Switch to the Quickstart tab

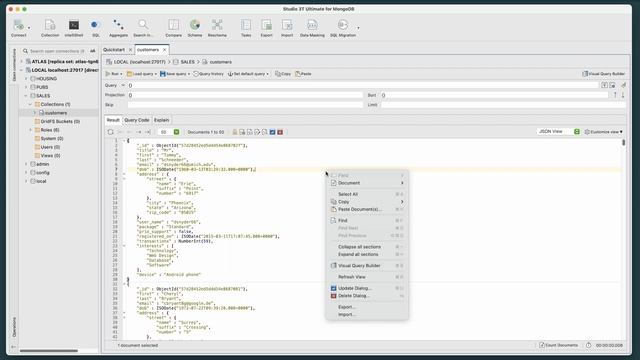coord(114,50)
